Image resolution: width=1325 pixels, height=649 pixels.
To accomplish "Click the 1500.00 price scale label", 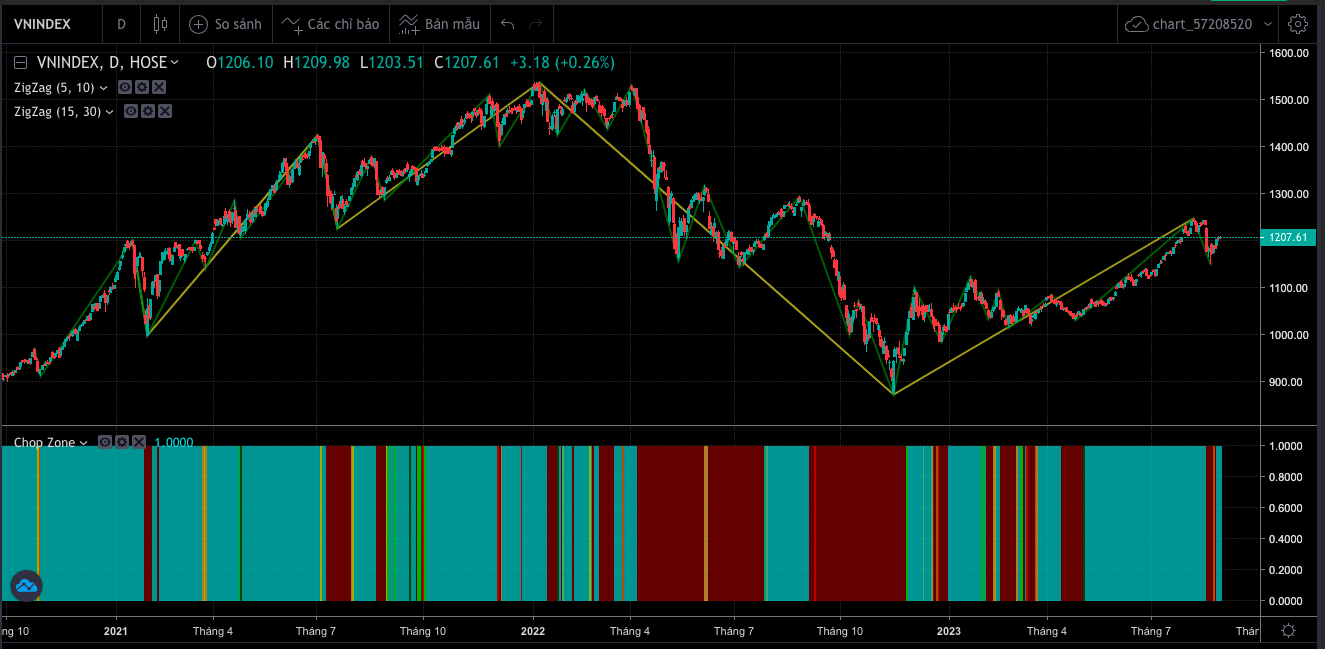I will point(1289,100).
